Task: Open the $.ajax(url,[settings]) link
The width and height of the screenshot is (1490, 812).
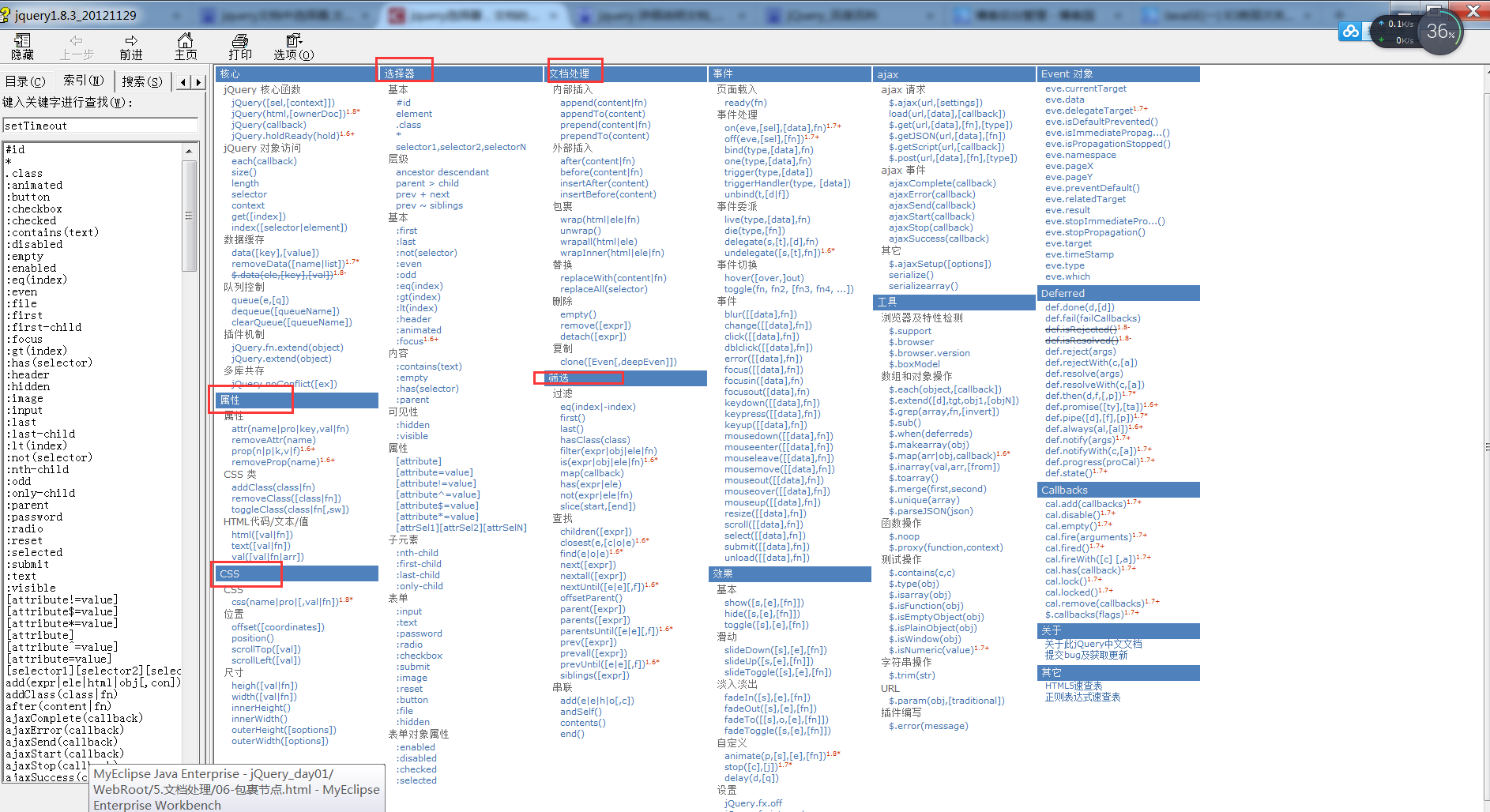Action: tap(935, 103)
